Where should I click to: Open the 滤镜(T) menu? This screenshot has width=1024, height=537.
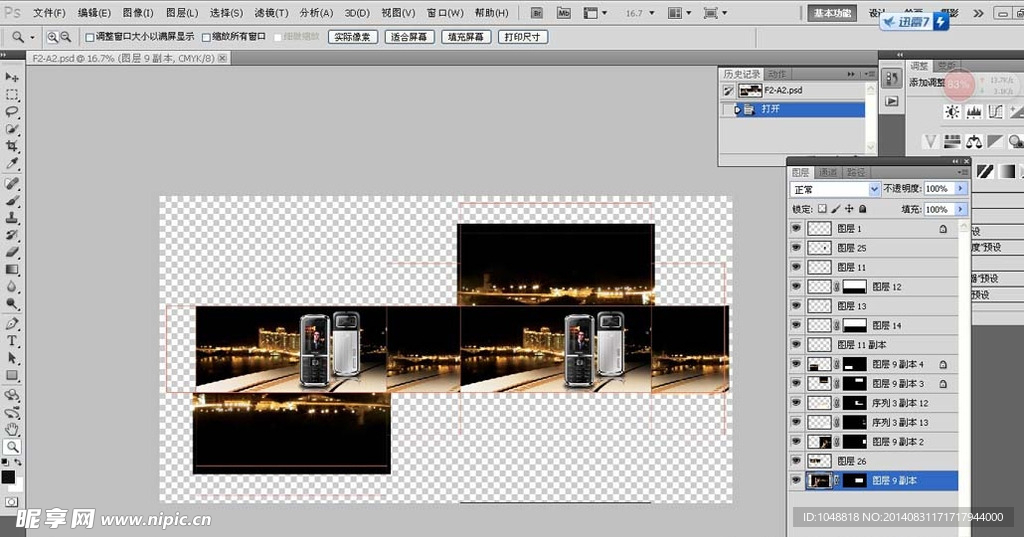(271, 13)
